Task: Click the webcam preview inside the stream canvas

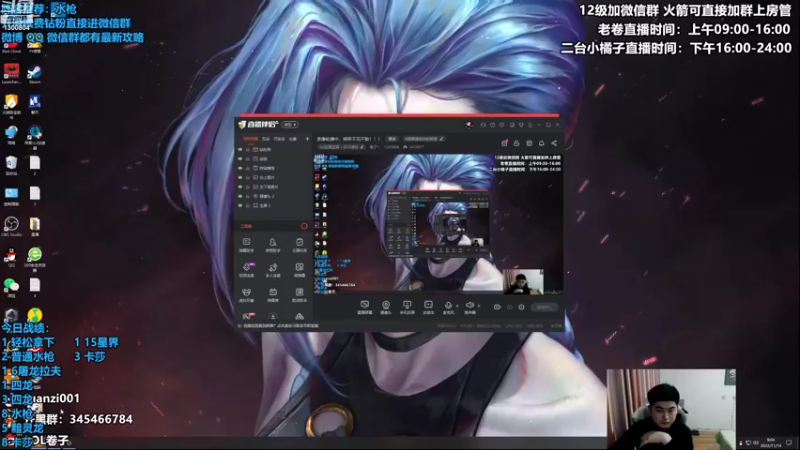Action: point(523,282)
